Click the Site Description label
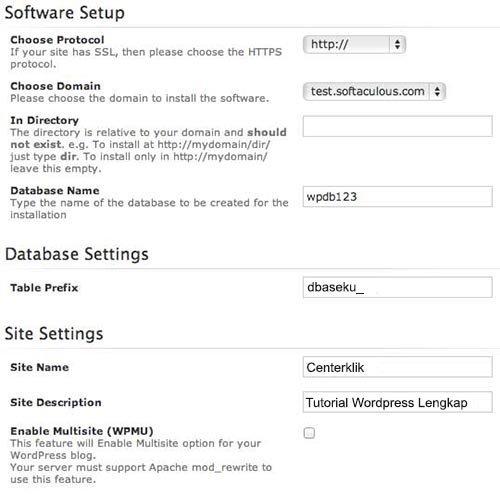Image resolution: width=500 pixels, height=494 pixels. [56, 402]
